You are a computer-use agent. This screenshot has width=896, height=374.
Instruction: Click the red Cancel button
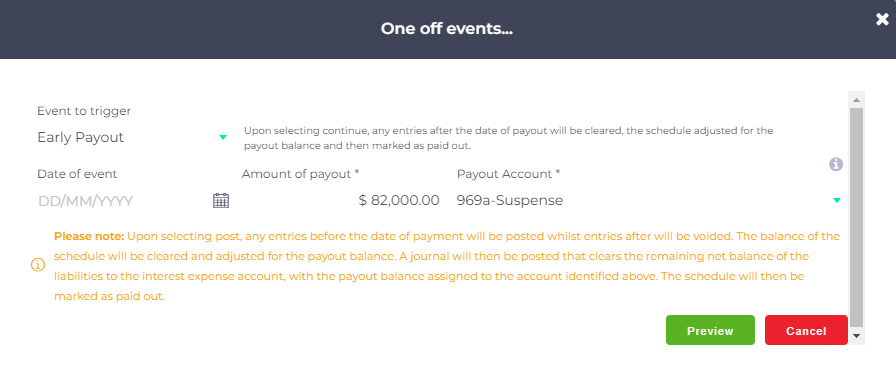806,331
